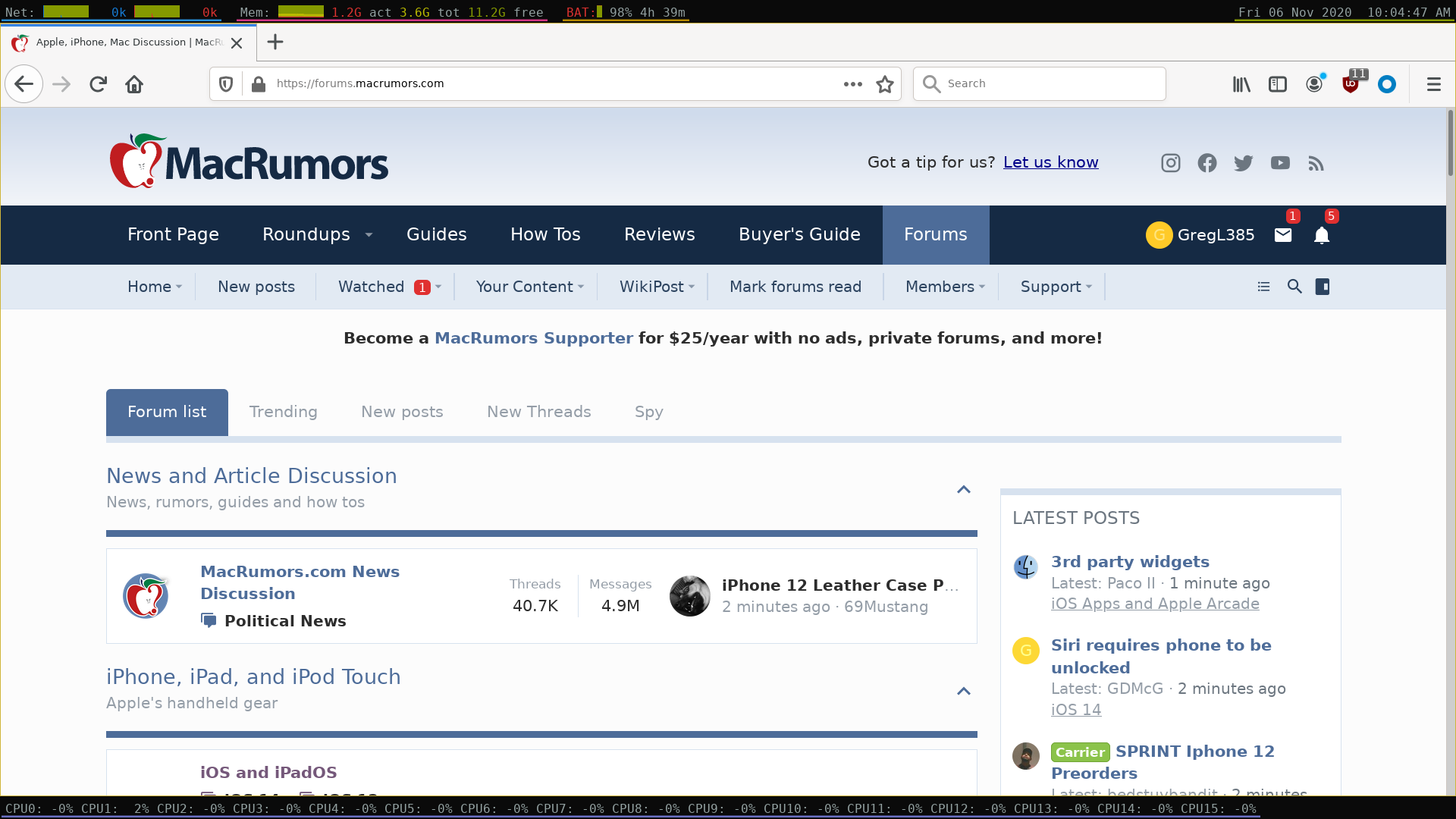
Task: Open MacRumors Instagram icon
Action: click(1171, 163)
